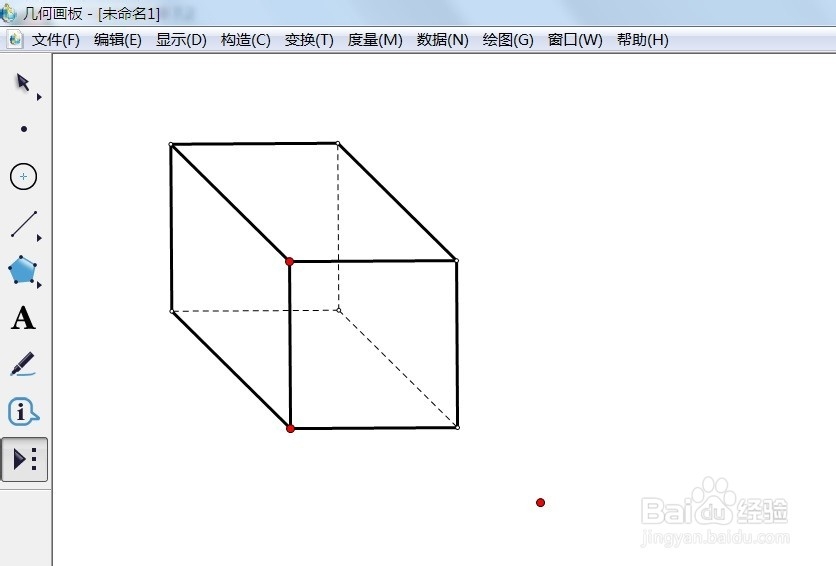Pick the Segment straightedge tool
The width and height of the screenshot is (836, 566).
point(24,224)
